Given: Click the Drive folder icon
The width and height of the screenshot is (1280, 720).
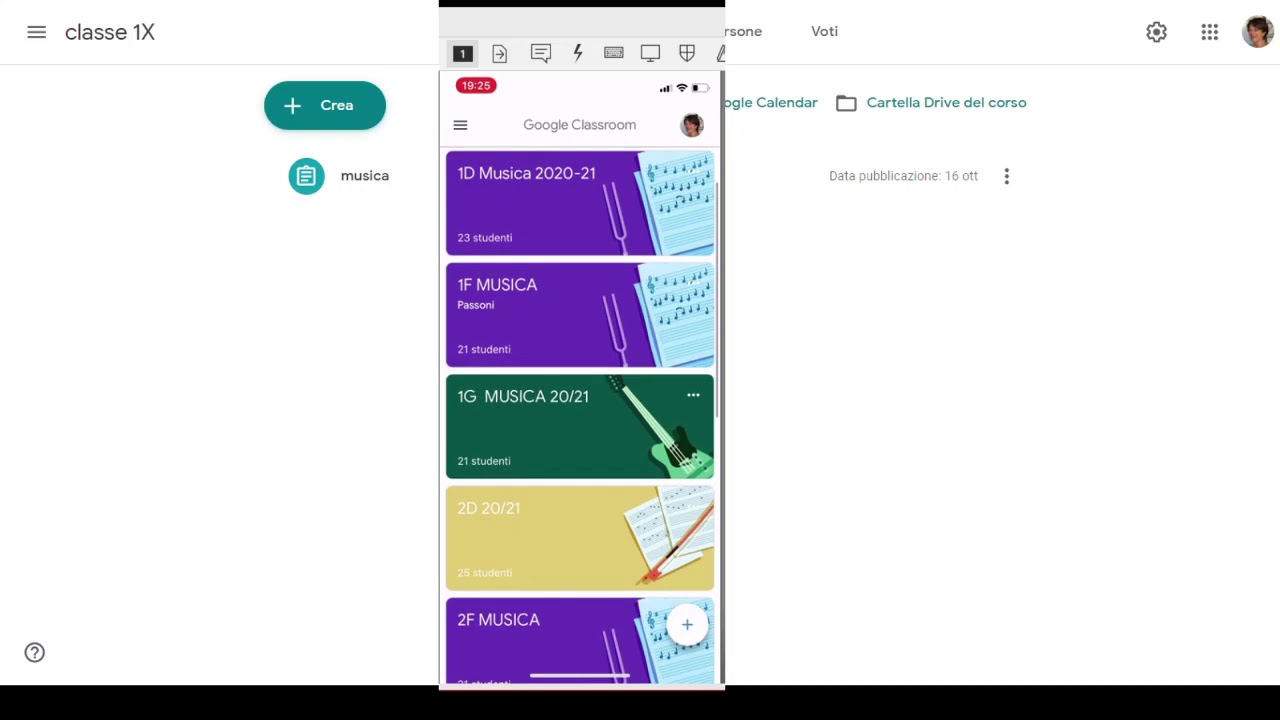Looking at the screenshot, I should 846,103.
